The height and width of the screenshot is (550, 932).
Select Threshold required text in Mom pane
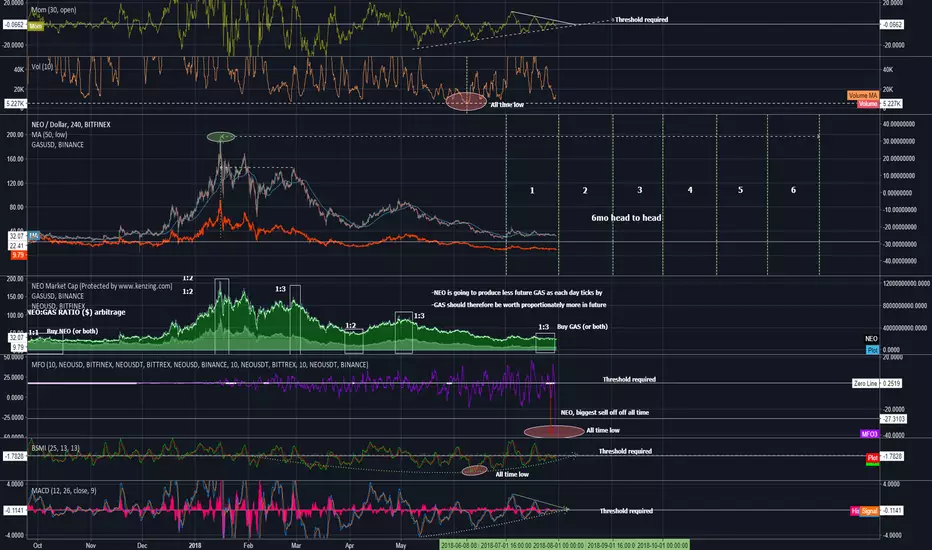[x=641, y=20]
